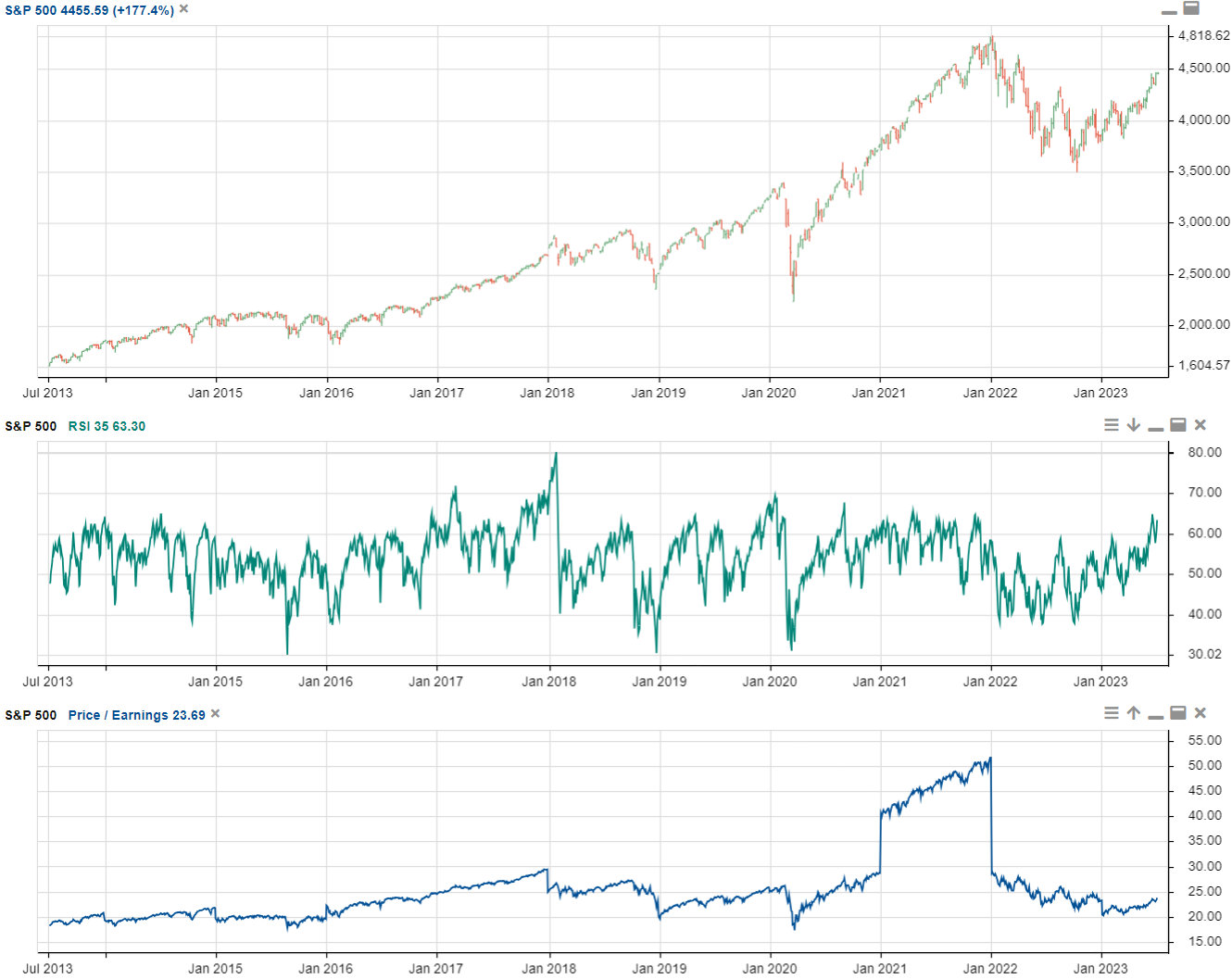Image resolution: width=1232 pixels, height=979 pixels.
Task: Click Jan 2020 on main chart time axis
Action: [769, 393]
